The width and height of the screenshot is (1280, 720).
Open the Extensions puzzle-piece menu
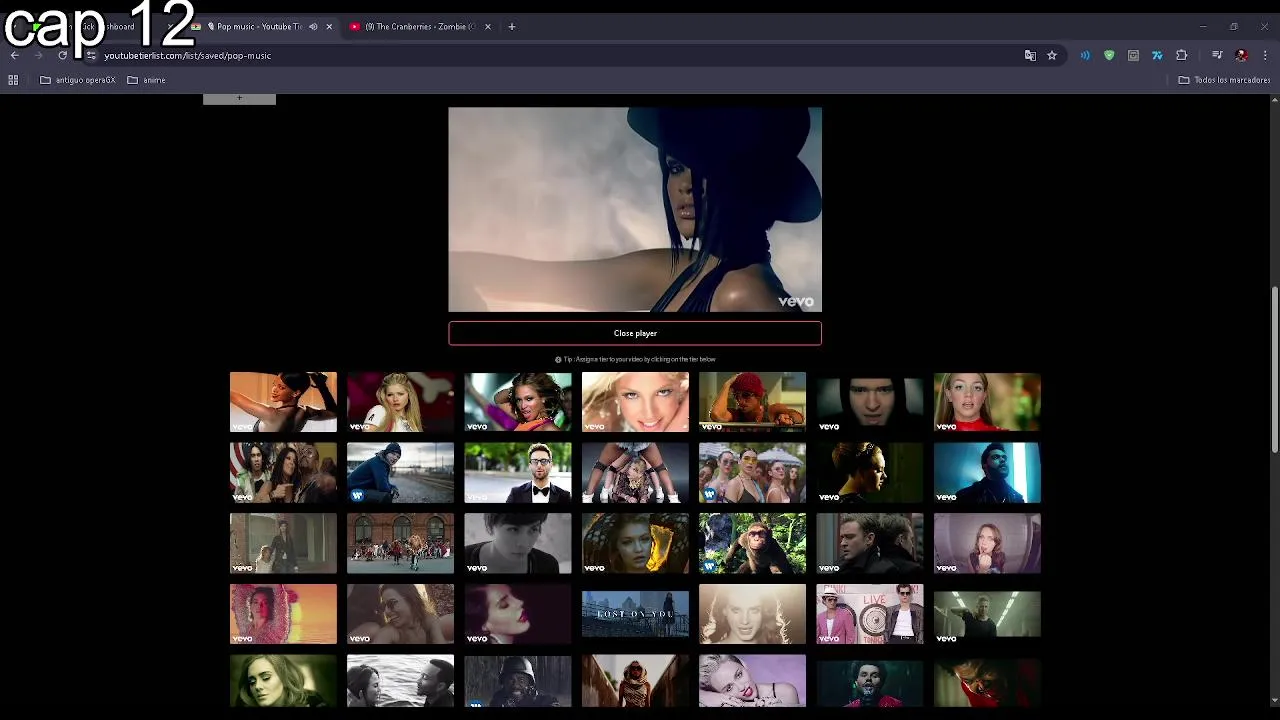pos(1181,56)
